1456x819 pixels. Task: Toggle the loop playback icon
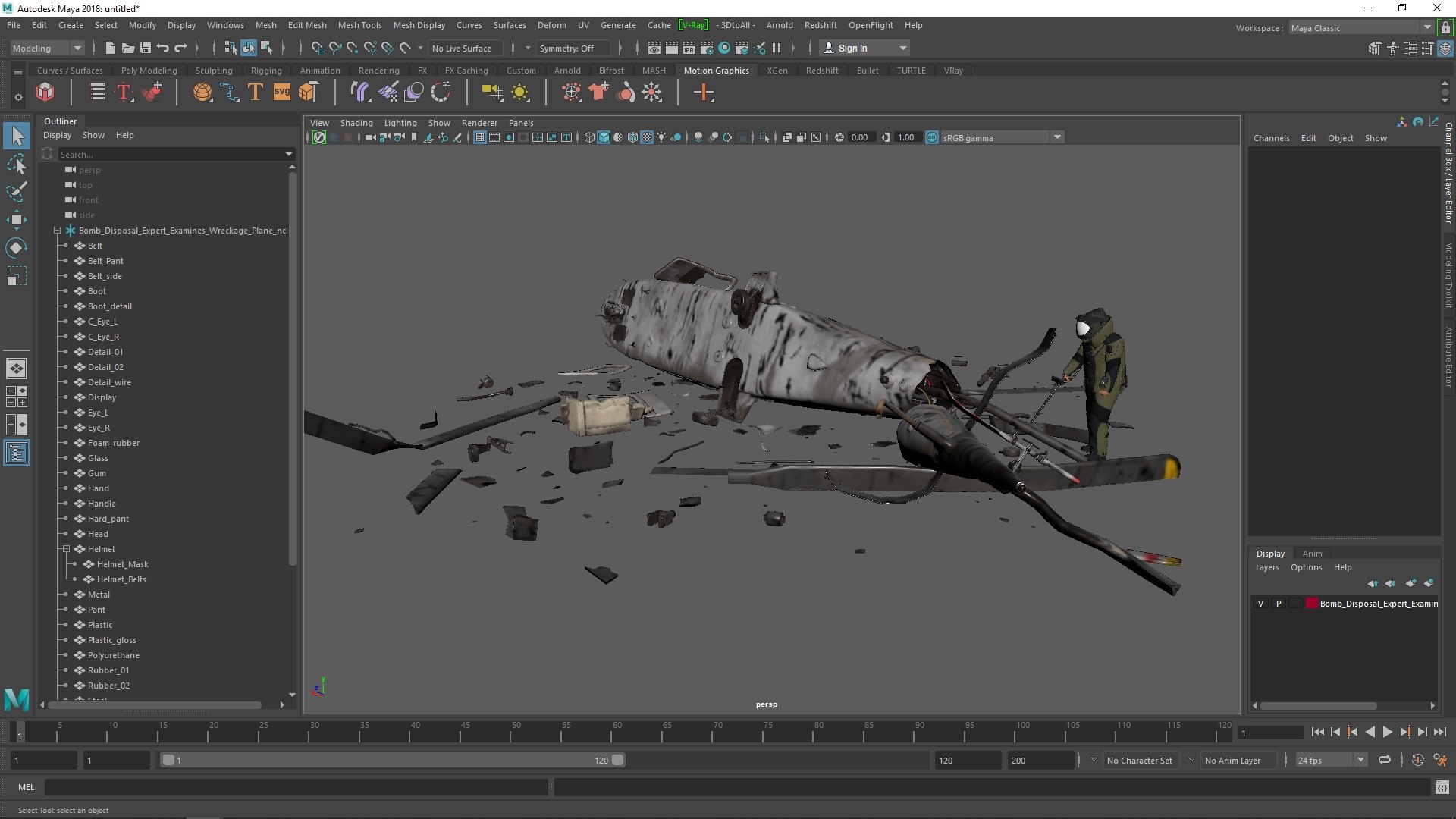(1385, 760)
